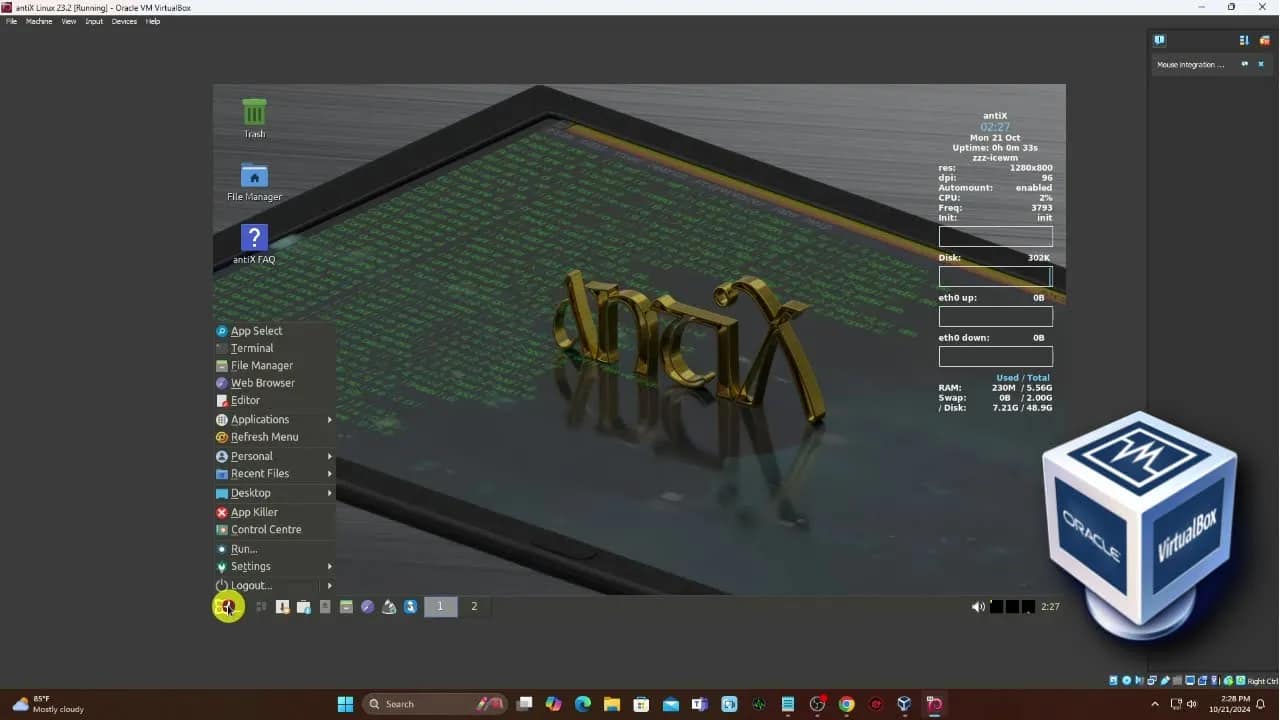Click the Mouse Integration notification icon top-right
1280x720 pixels.
1159,40
